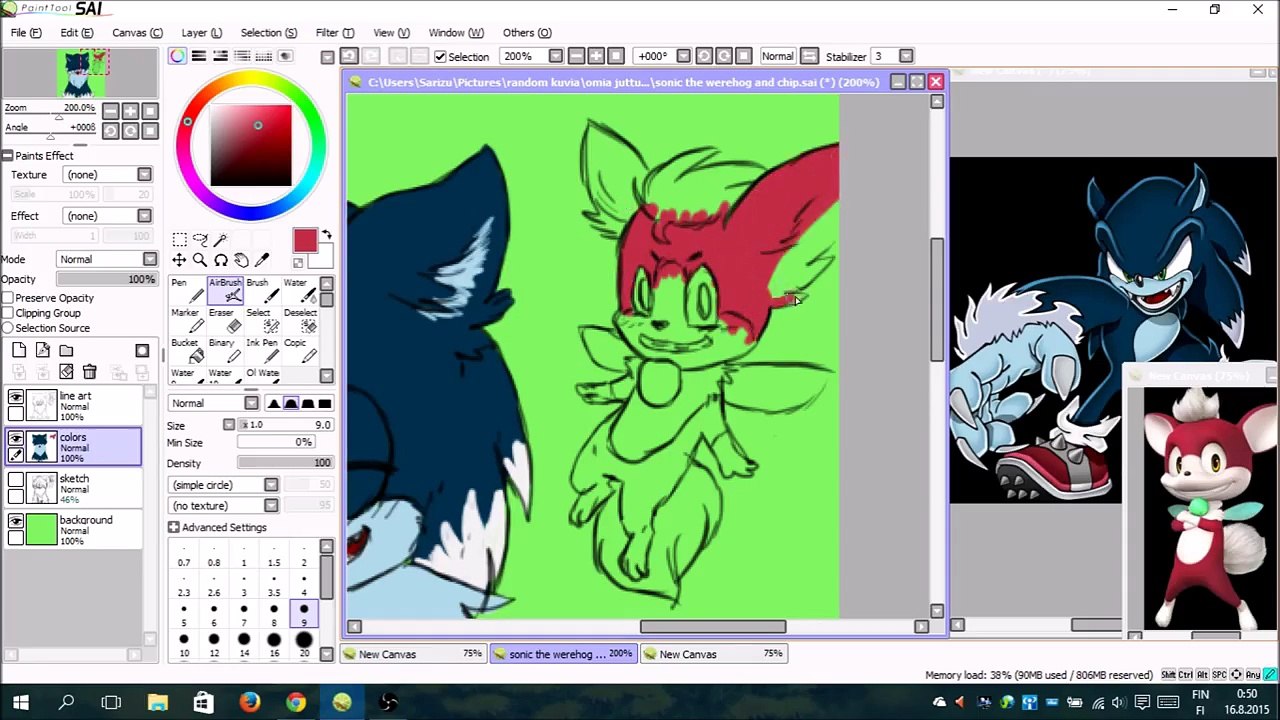Activate the eyedropper color picker tool
Screen dimensions: 1280x720
tap(262, 260)
